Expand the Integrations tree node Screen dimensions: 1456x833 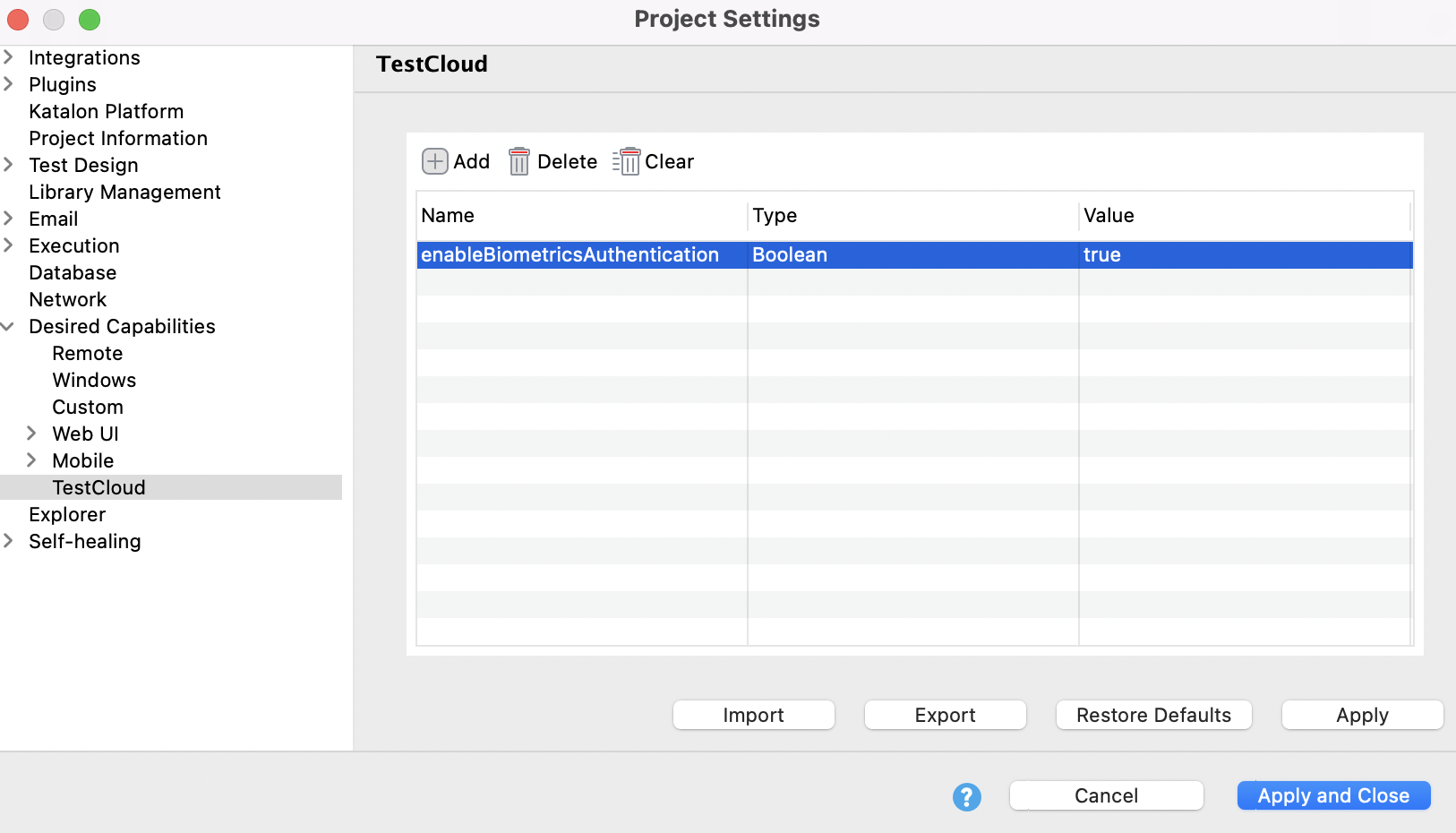(8, 57)
